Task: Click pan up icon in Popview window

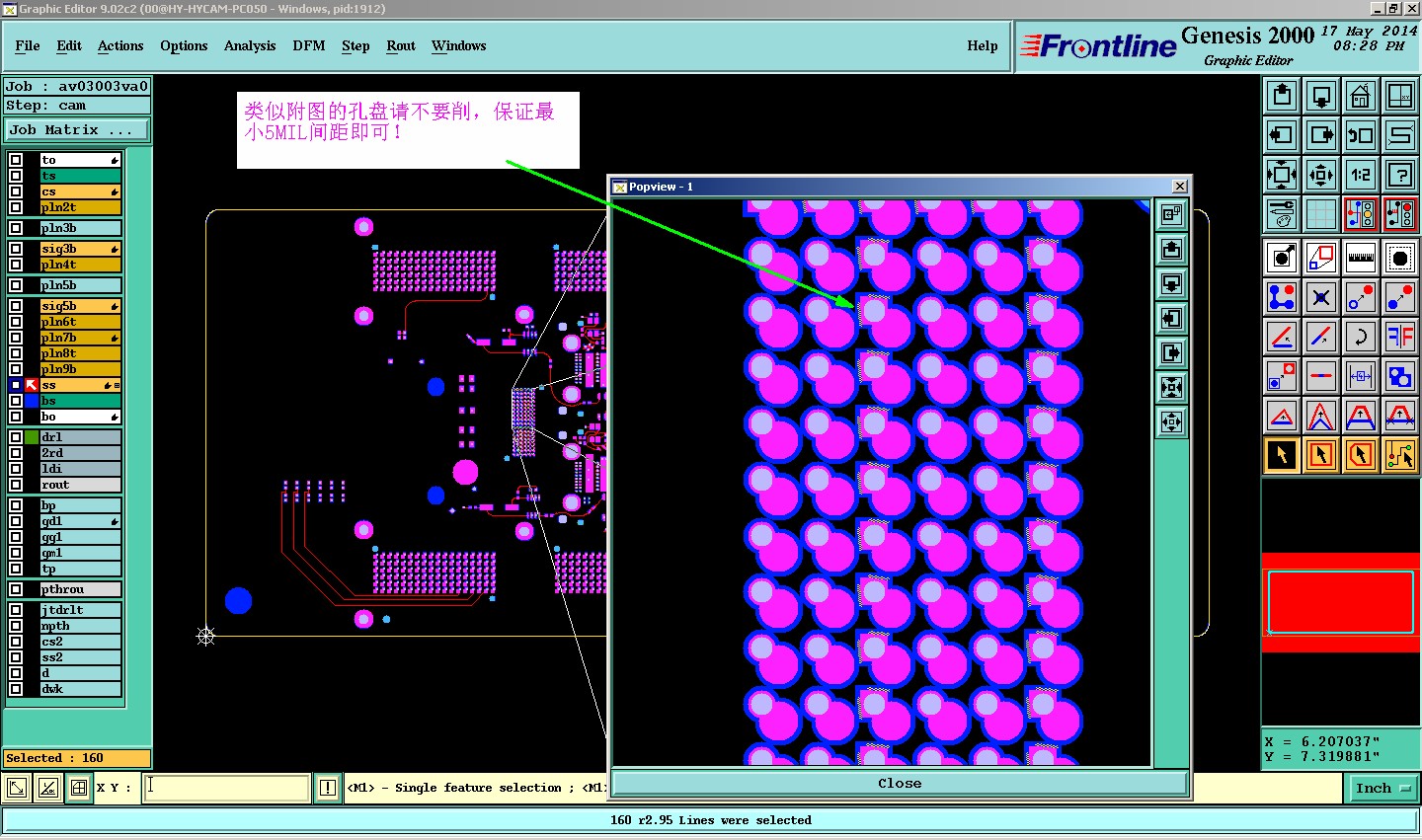Action: point(1171,249)
